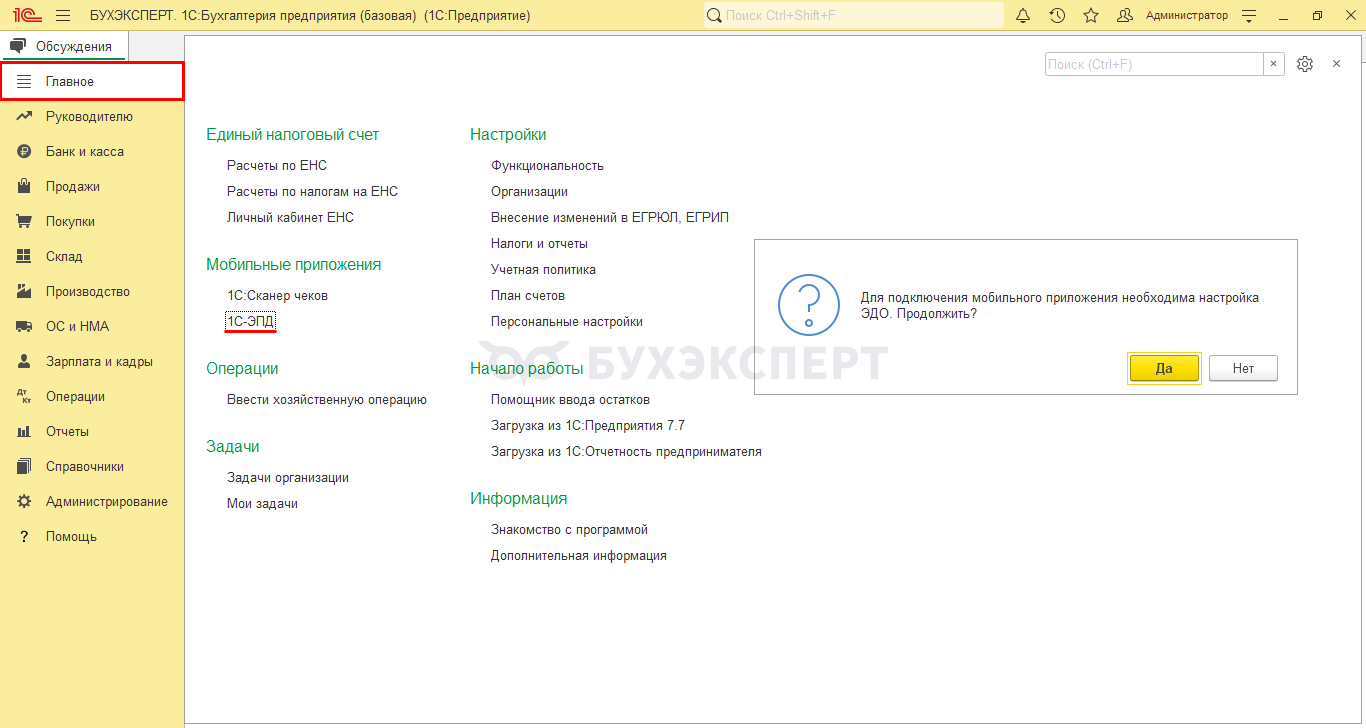Open the Отчеты chart section
The height and width of the screenshot is (728, 1366).
(25, 432)
